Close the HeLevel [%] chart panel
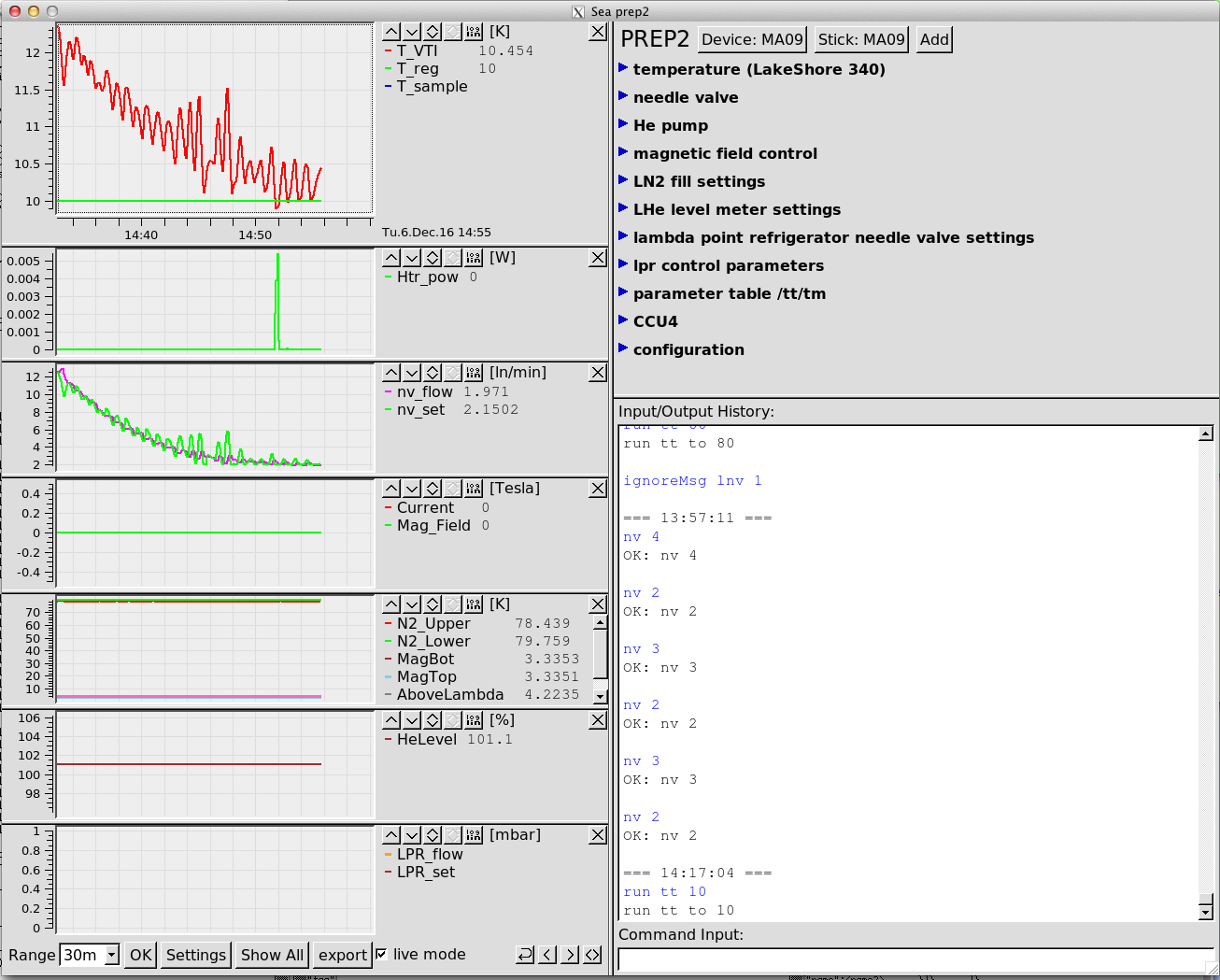Screen dimensions: 1220x980 click(x=598, y=720)
